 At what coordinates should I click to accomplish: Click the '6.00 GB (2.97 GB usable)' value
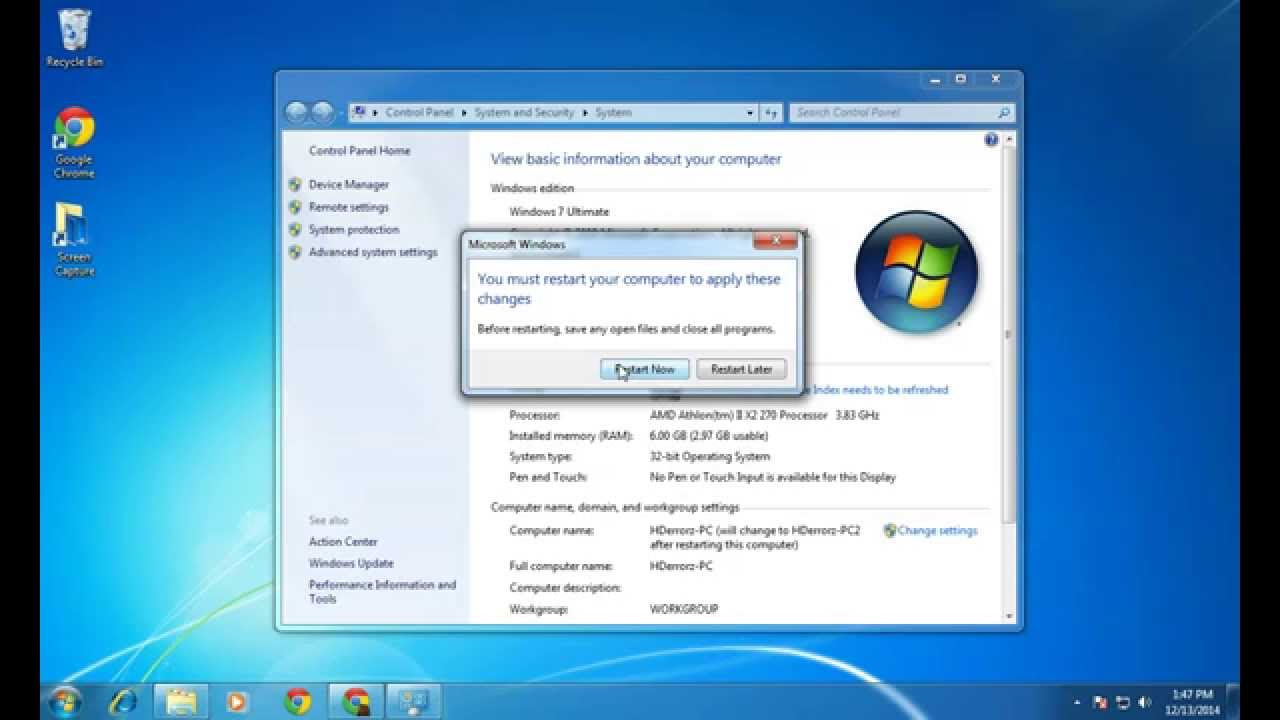709,436
